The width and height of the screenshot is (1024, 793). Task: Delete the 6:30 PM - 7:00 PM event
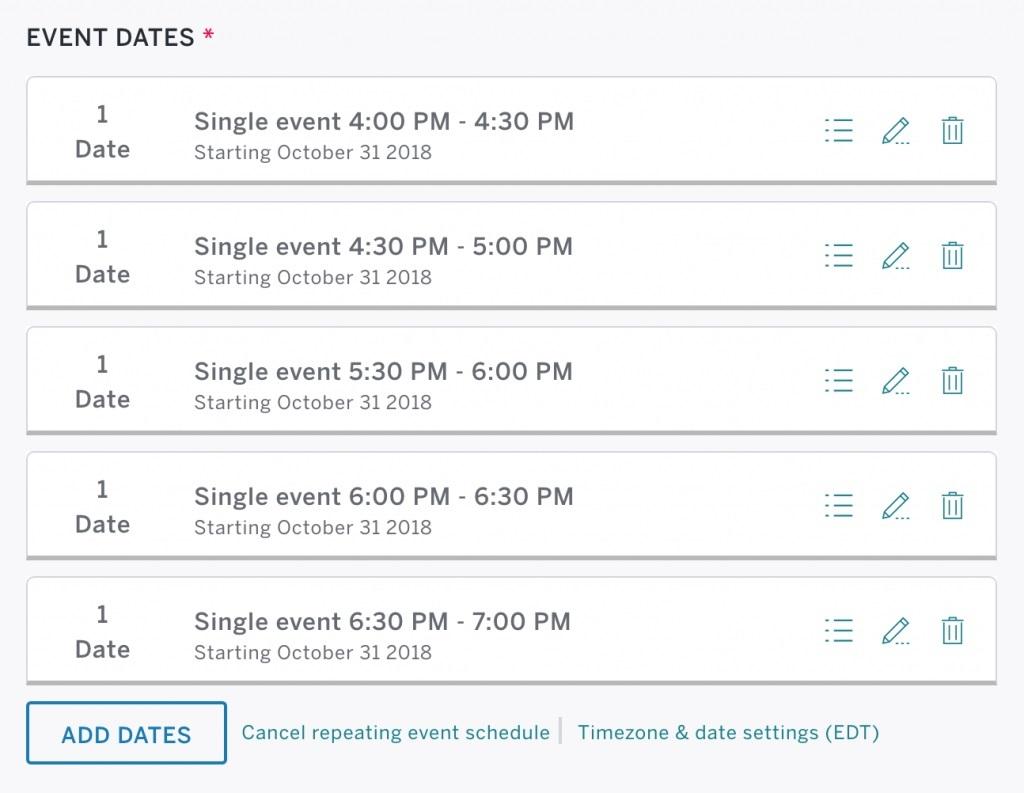(952, 631)
